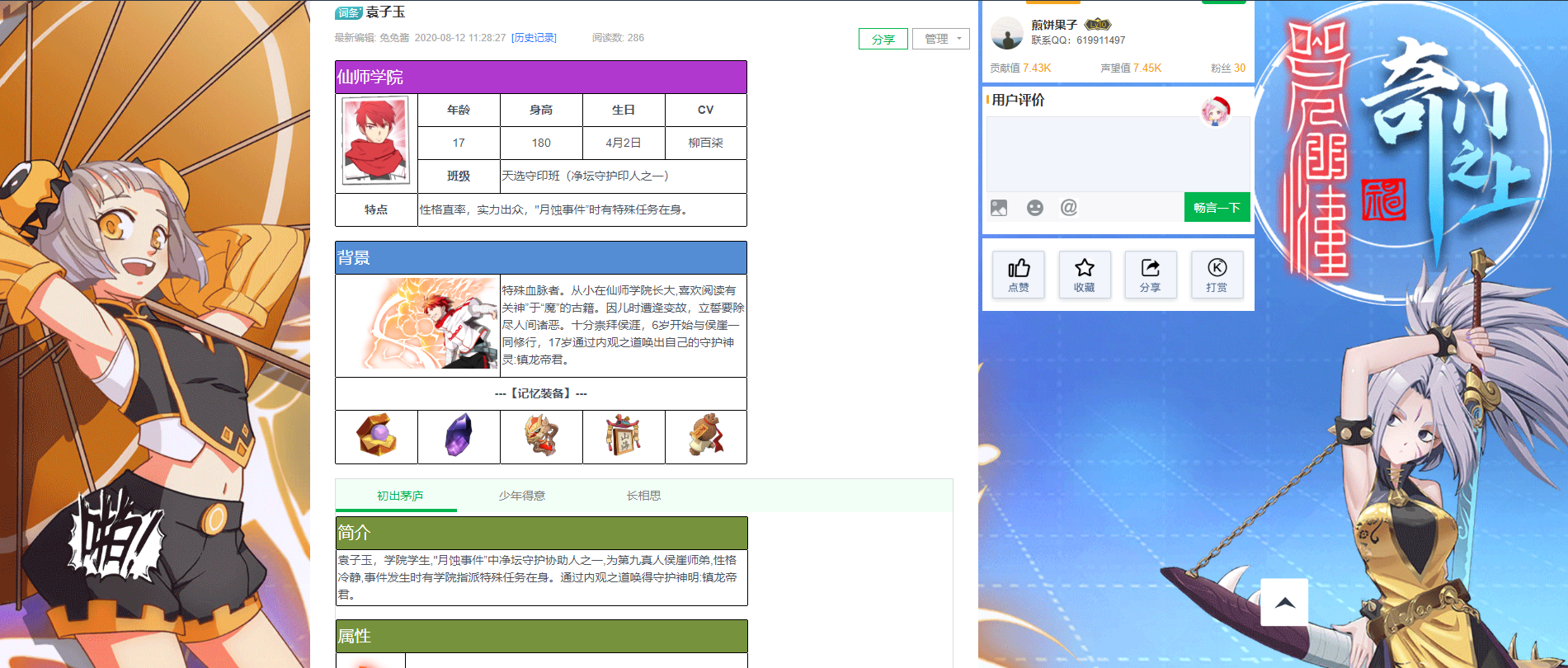Viewport: 1568px width, 668px height.
Task: Open the 历史记录 link
Action: tap(534, 38)
